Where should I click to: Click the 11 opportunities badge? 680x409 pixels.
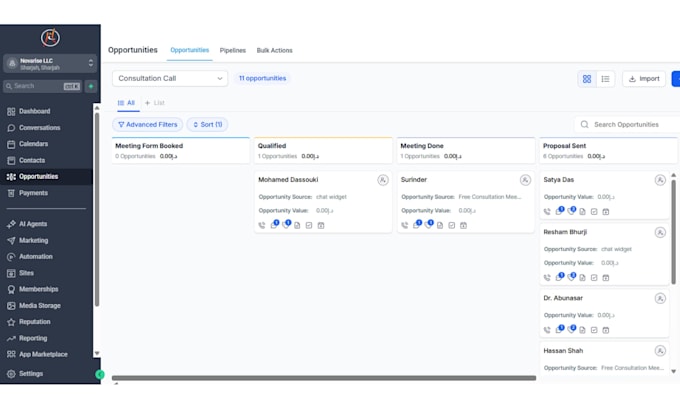pos(262,79)
